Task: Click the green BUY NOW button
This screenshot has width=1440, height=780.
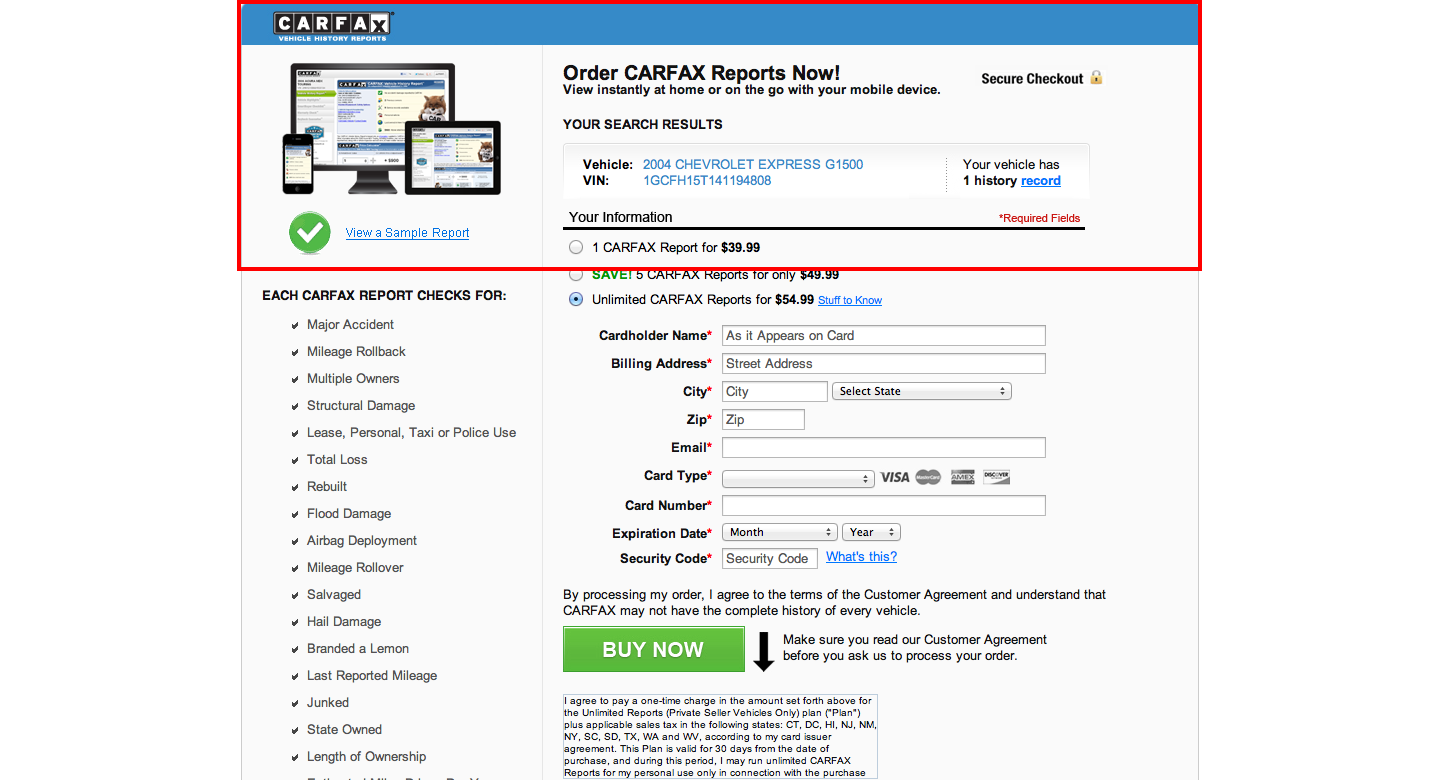Action: (x=654, y=649)
